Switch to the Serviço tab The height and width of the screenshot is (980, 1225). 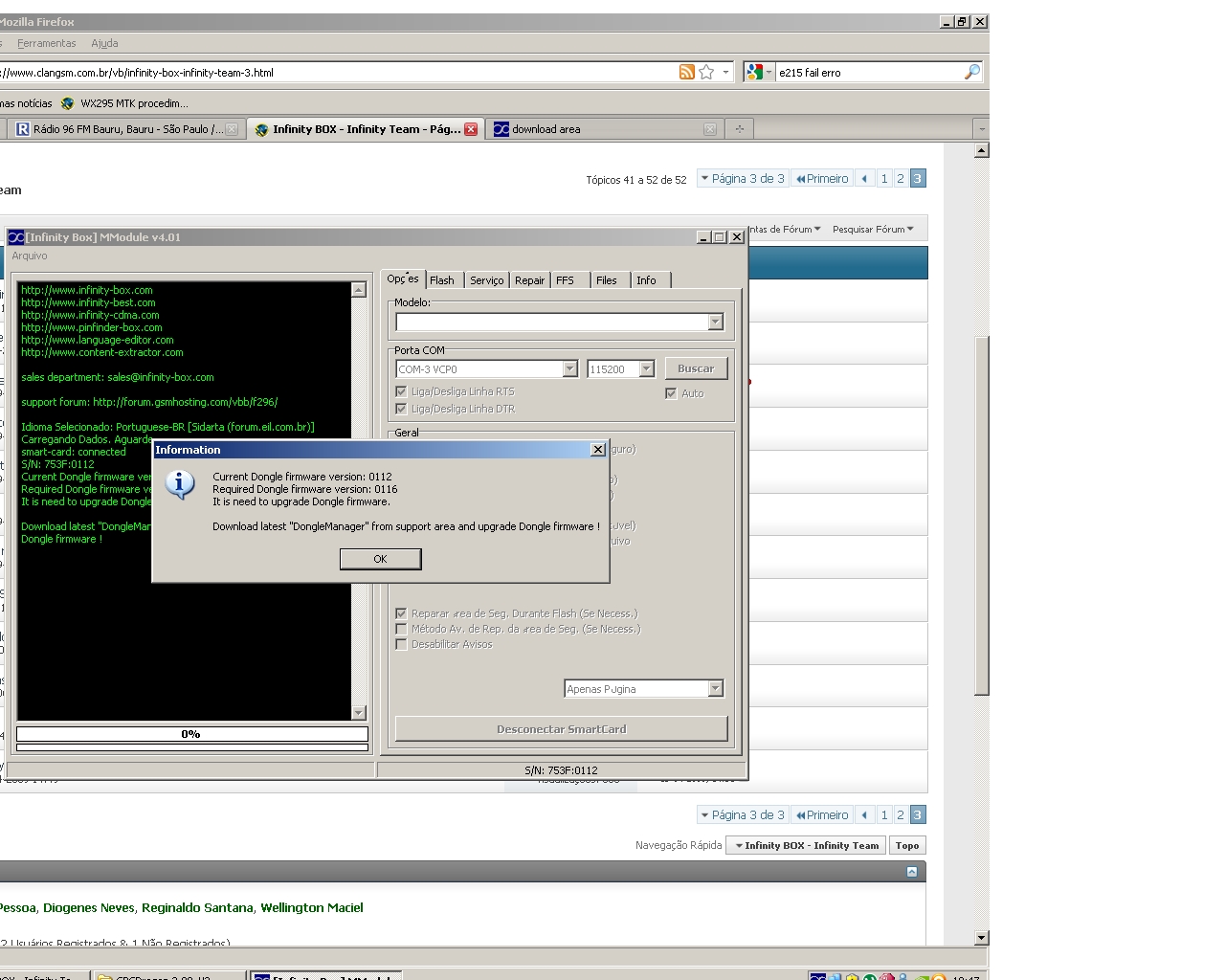487,280
